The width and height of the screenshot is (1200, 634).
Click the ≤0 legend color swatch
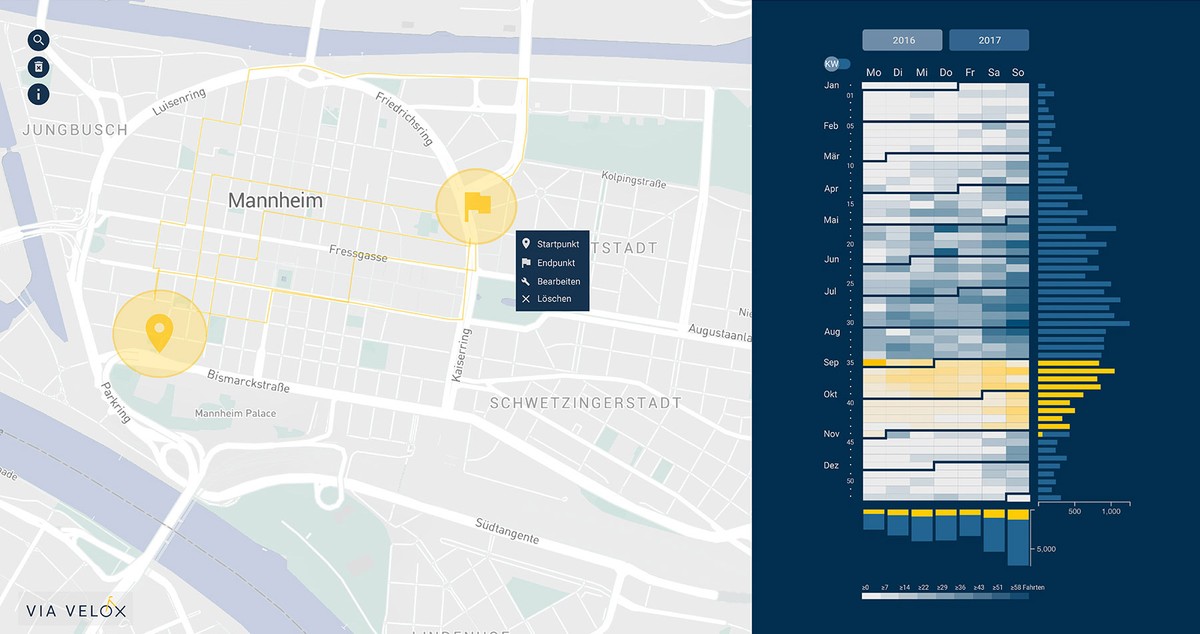[872, 596]
